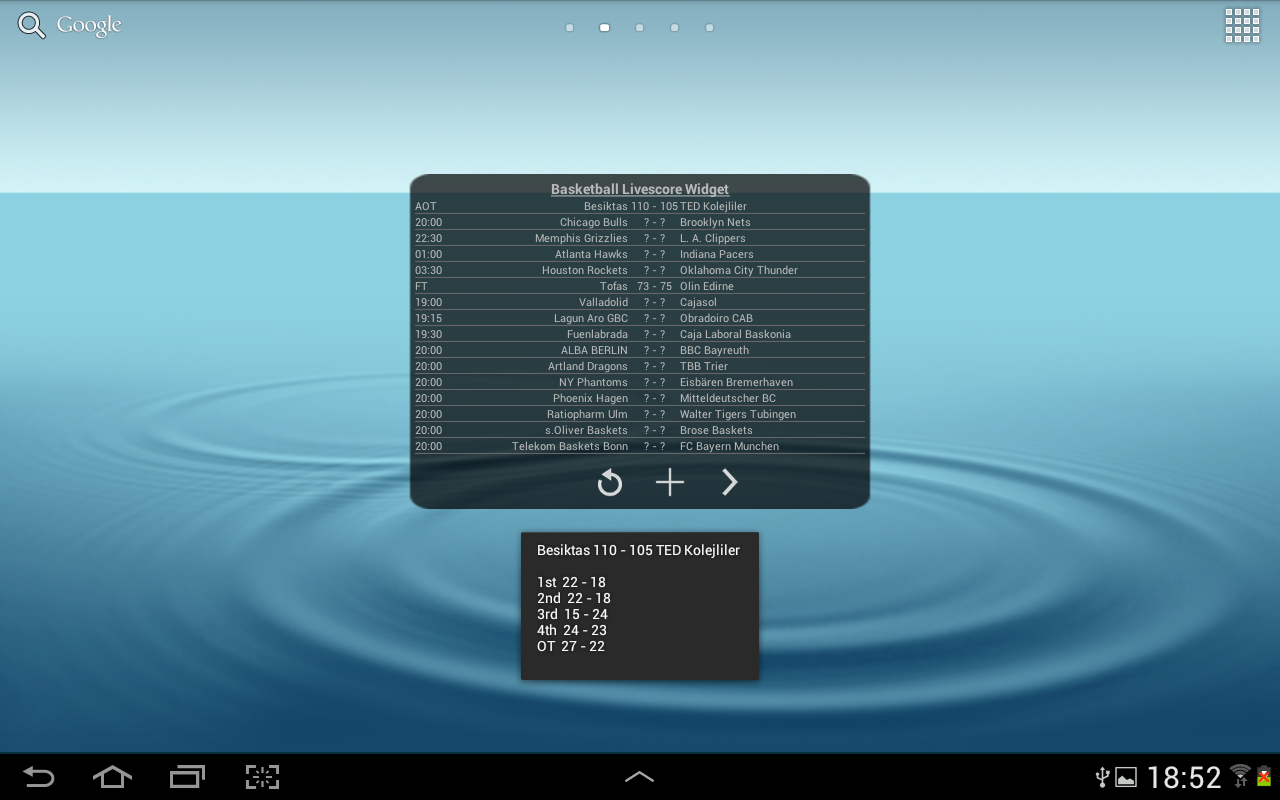Tap the refresh icon in the basketball widget
The width and height of the screenshot is (1280, 800).
coord(610,484)
